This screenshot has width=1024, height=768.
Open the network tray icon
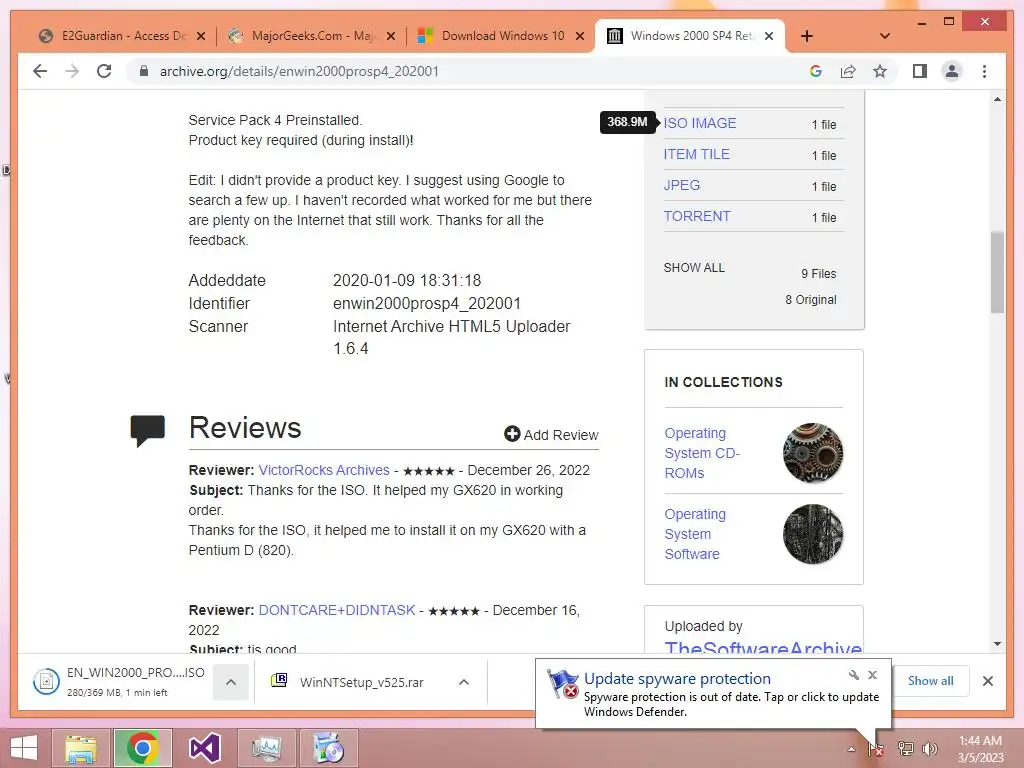tap(905, 749)
